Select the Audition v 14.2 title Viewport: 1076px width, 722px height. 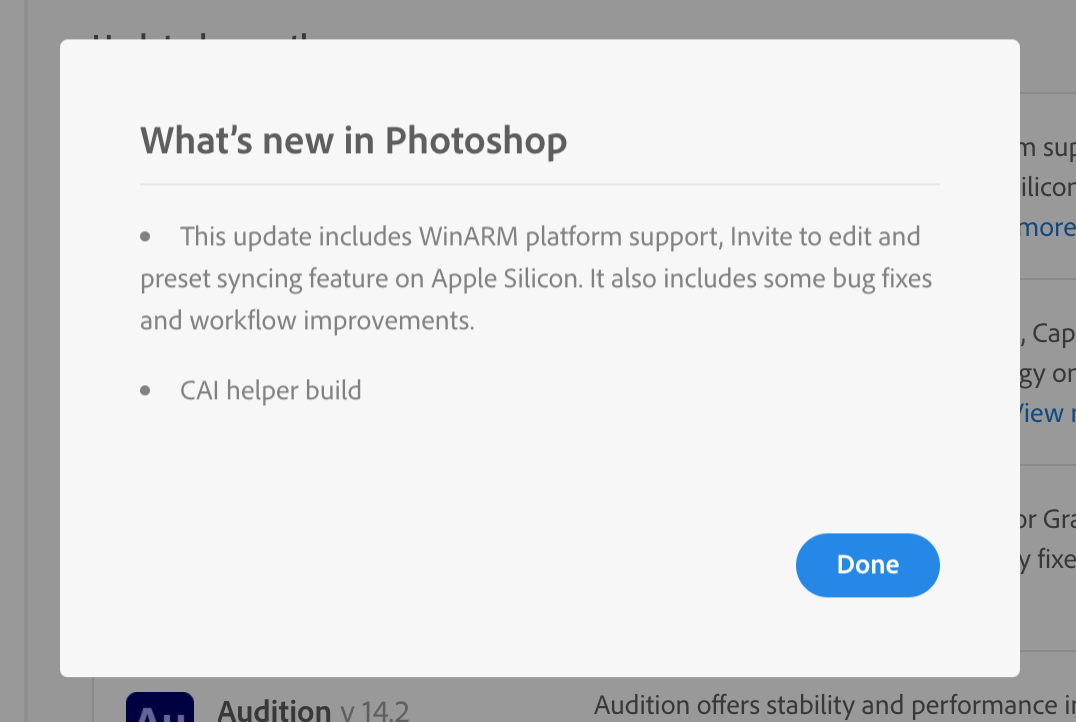[274, 711]
